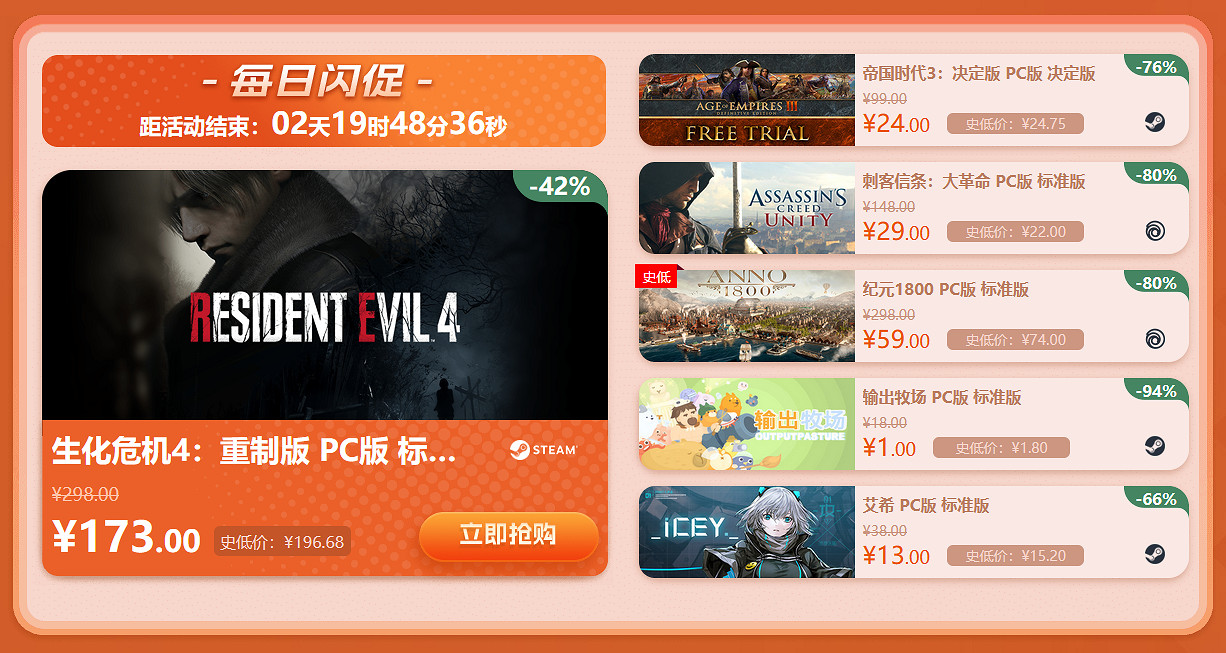Open the Assassin's Creed Unity thumbnail
Viewport: 1226px width, 653px height.
pos(747,208)
